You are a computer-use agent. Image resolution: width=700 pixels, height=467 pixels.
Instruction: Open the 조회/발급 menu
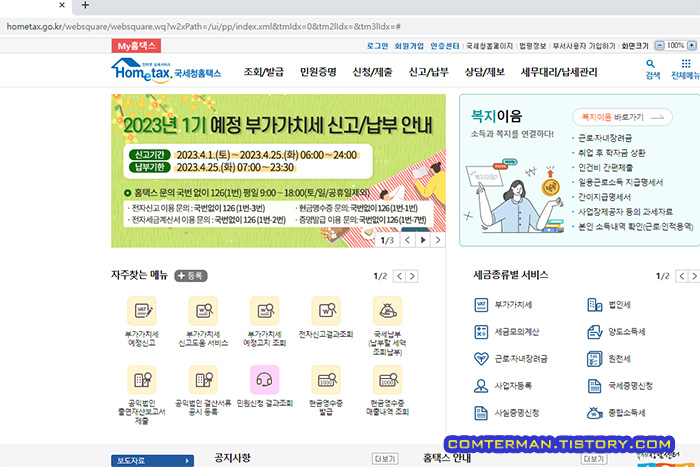[263, 72]
